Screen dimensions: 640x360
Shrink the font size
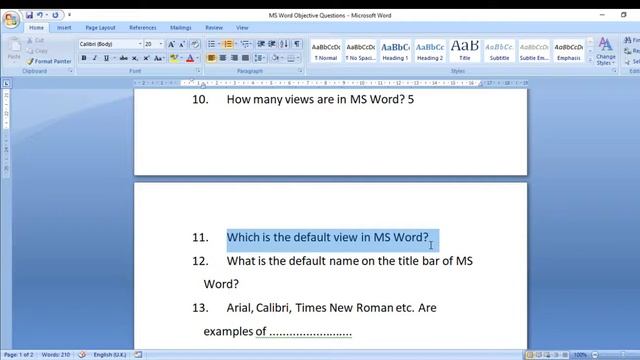pos(182,44)
